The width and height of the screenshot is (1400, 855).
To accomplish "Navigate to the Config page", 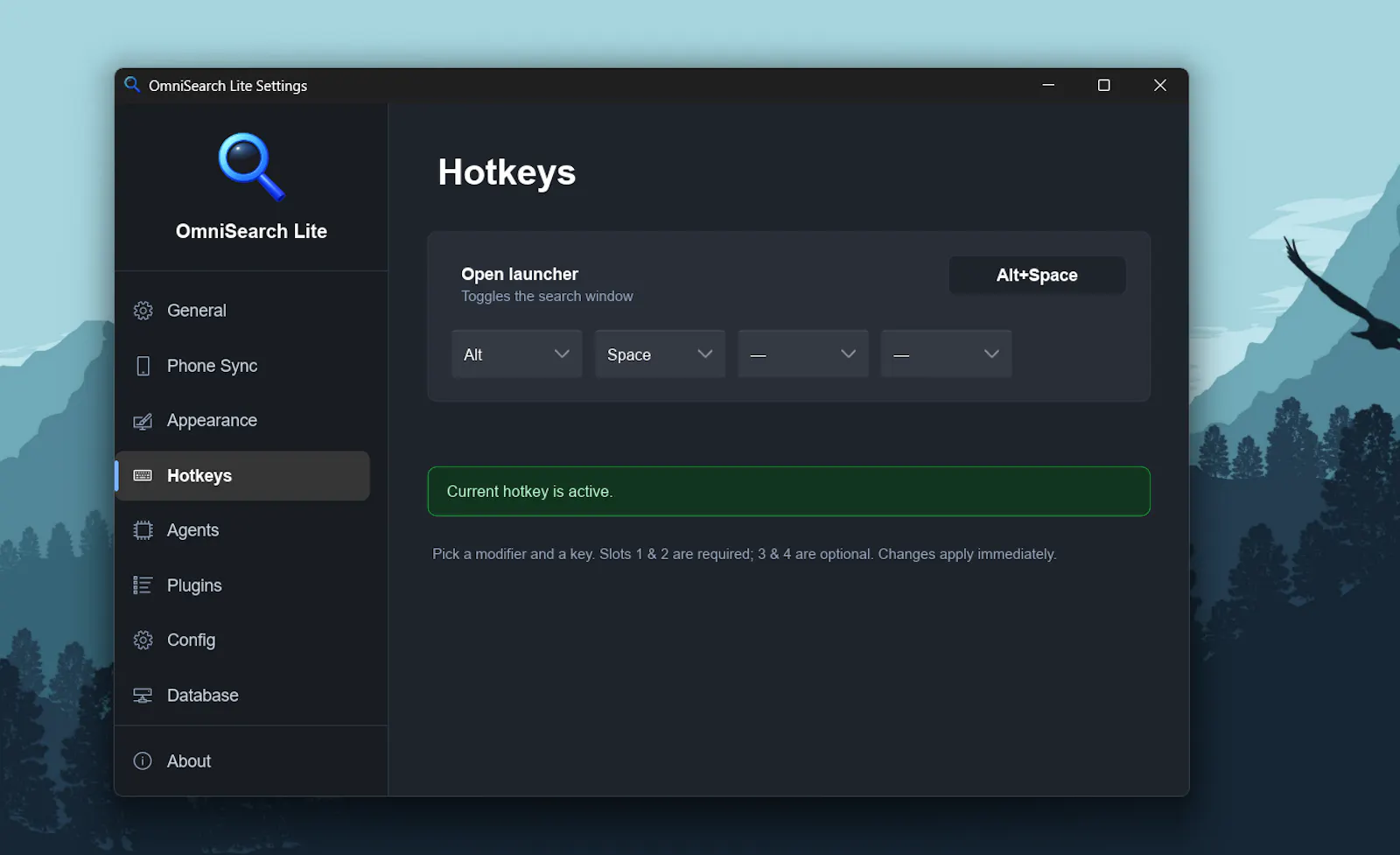I will pyautogui.click(x=191, y=641).
